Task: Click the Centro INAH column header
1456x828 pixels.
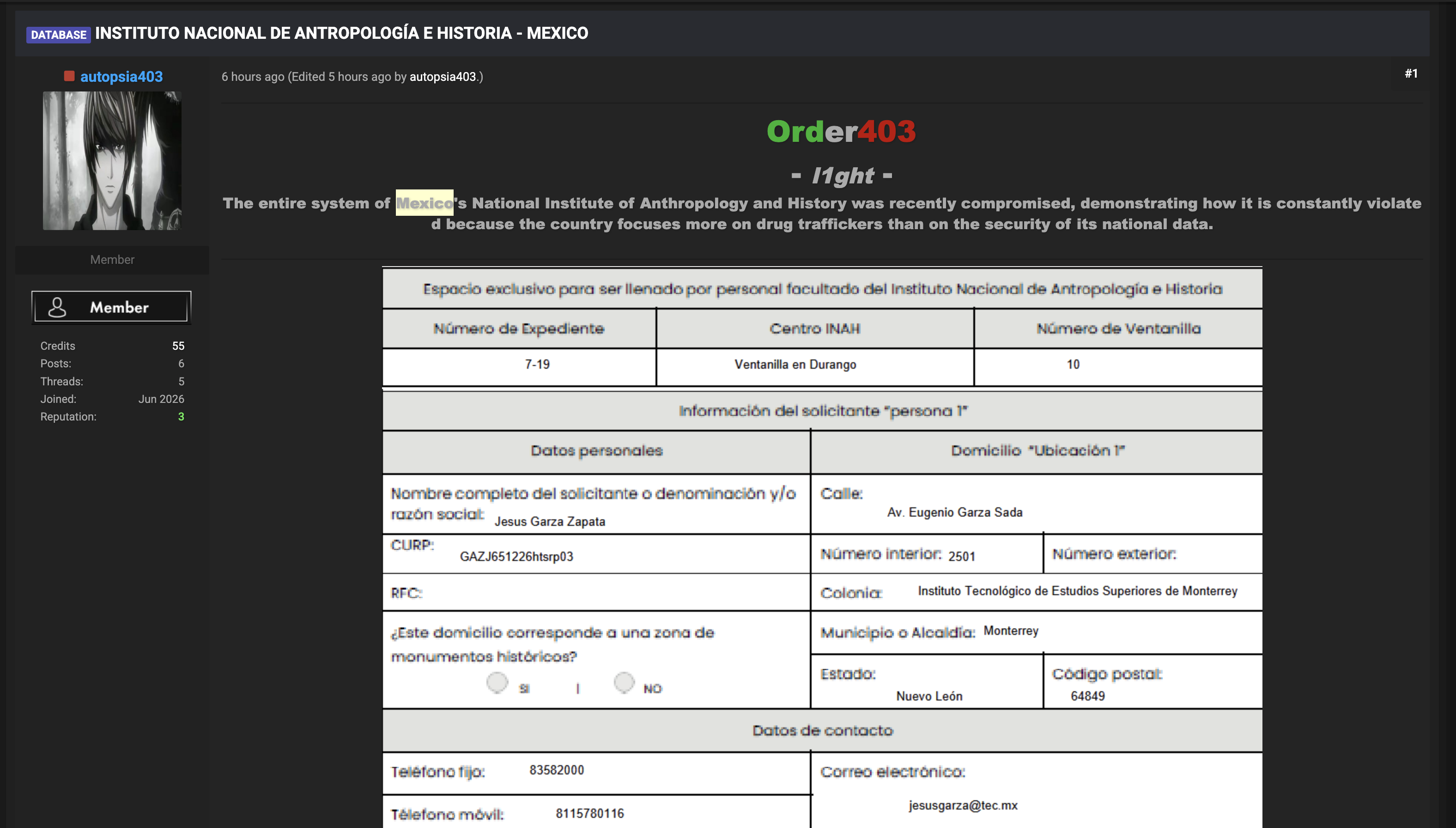Action: [815, 329]
